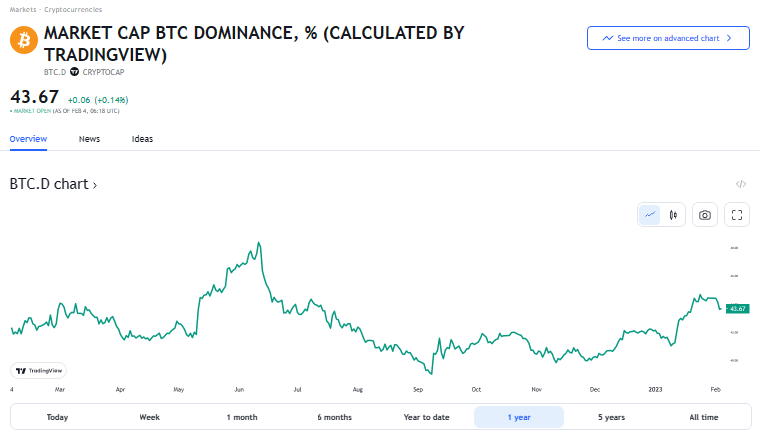
Task: Click the 2023 label on time axis
Action: pyautogui.click(x=655, y=390)
